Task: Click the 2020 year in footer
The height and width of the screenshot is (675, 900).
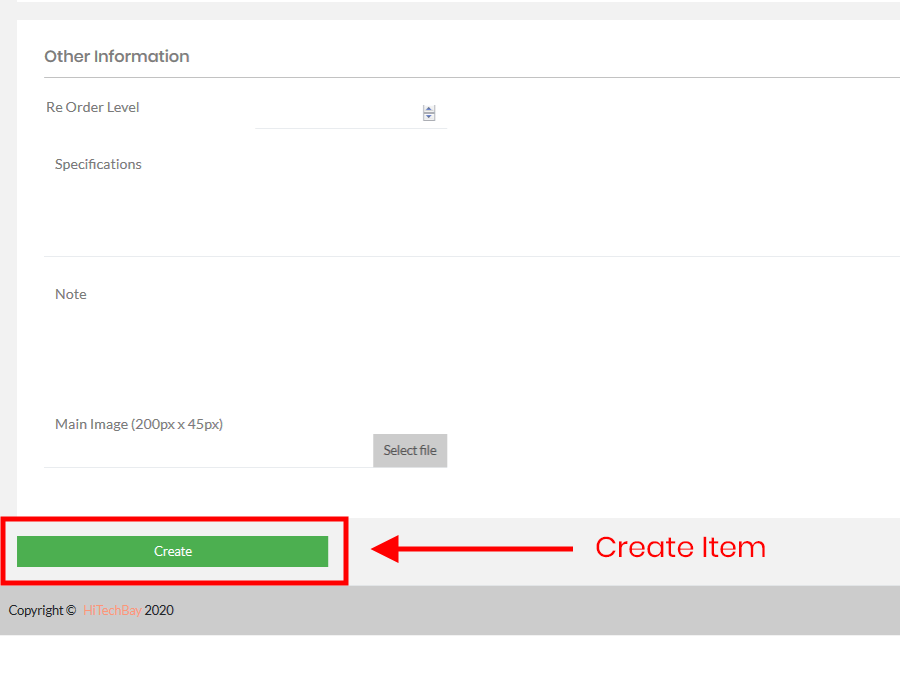Action: pos(159,610)
